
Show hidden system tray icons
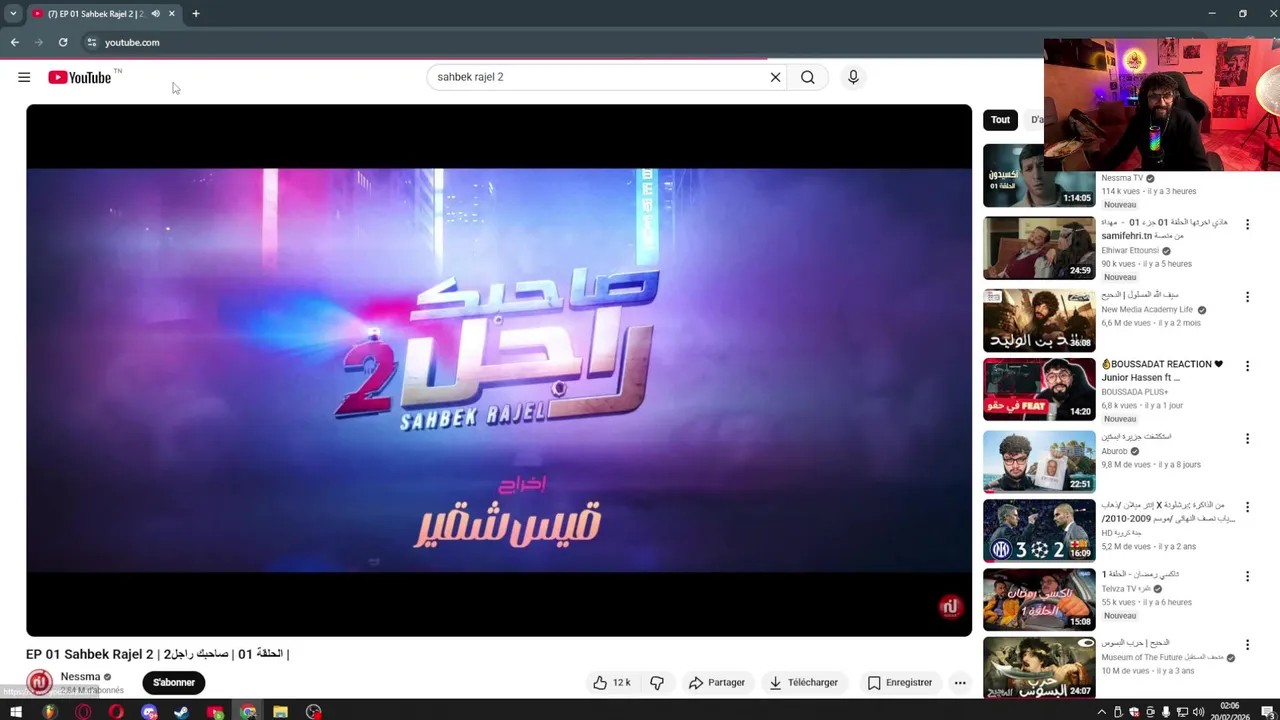(1102, 712)
